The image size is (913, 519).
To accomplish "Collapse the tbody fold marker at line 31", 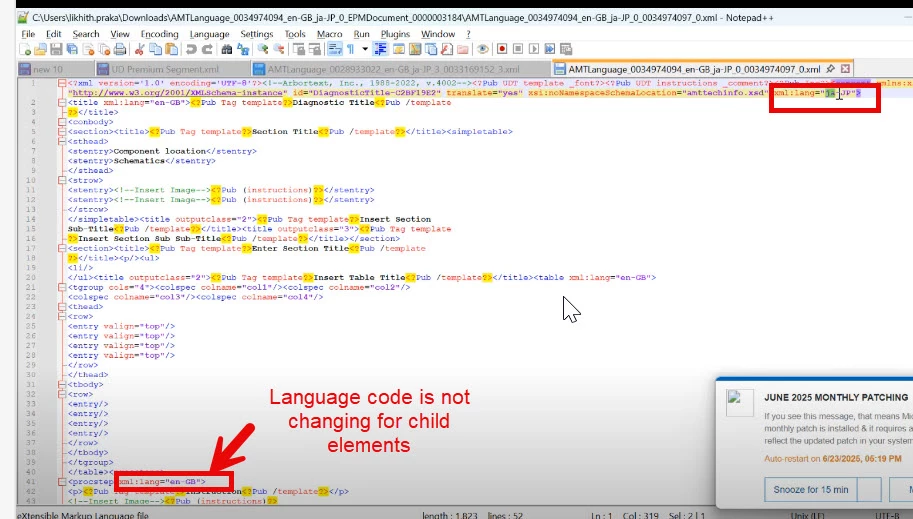I will coord(62,384).
